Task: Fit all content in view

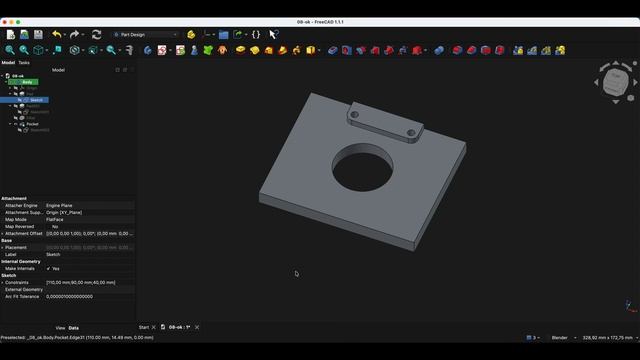Action: click(x=10, y=50)
